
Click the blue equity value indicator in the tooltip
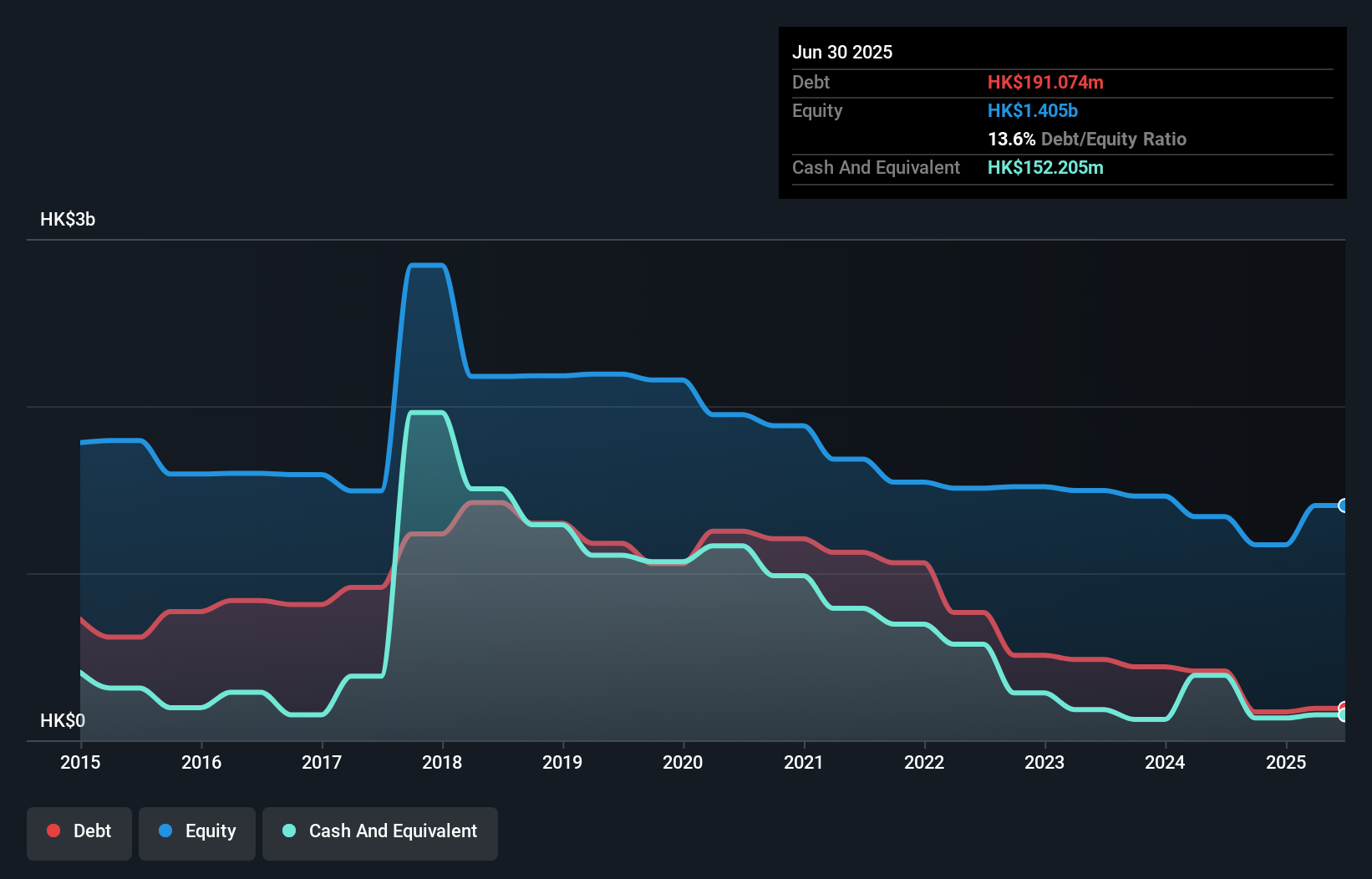point(1033,110)
